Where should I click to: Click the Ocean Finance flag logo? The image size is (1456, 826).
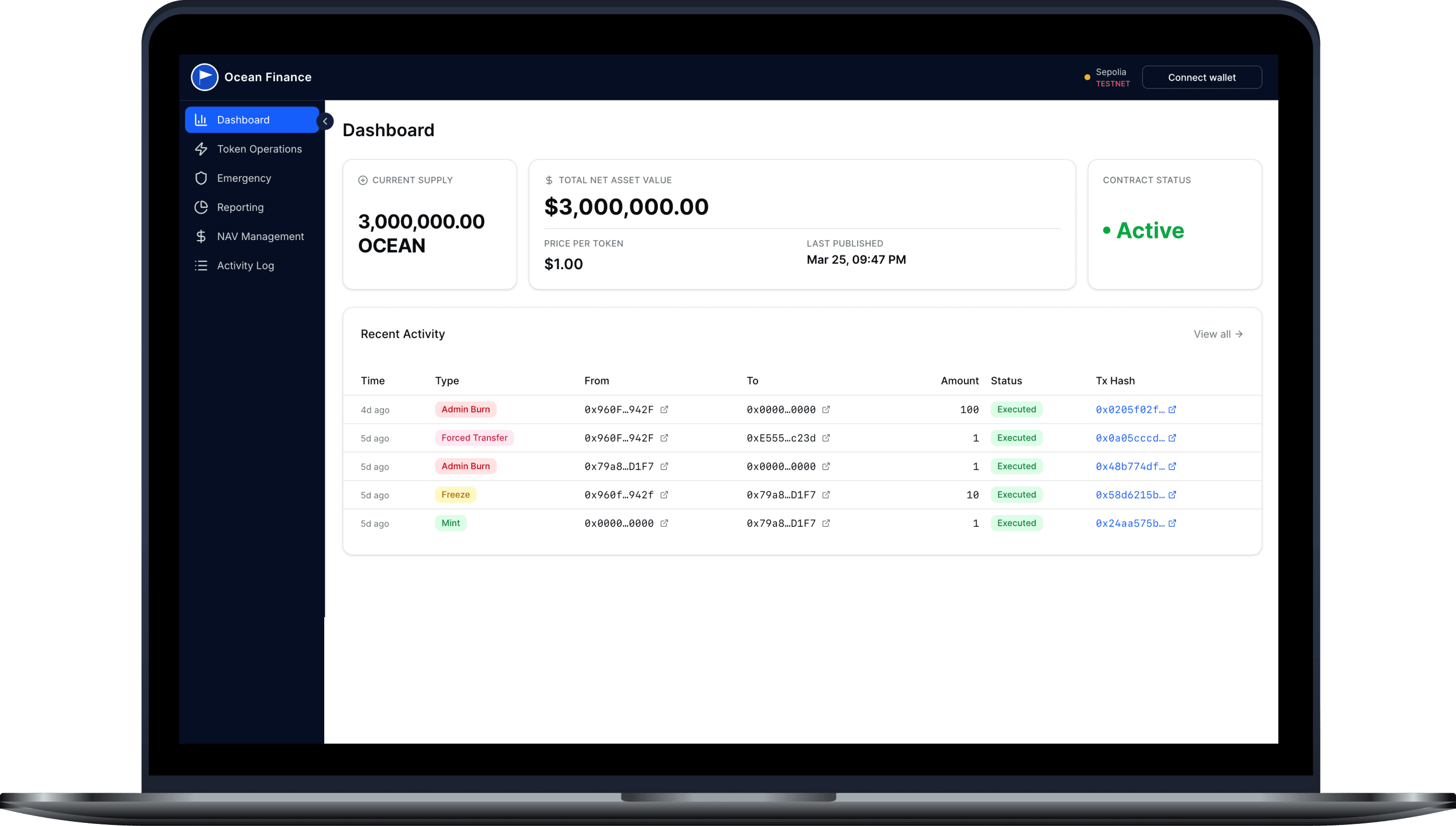coord(204,77)
